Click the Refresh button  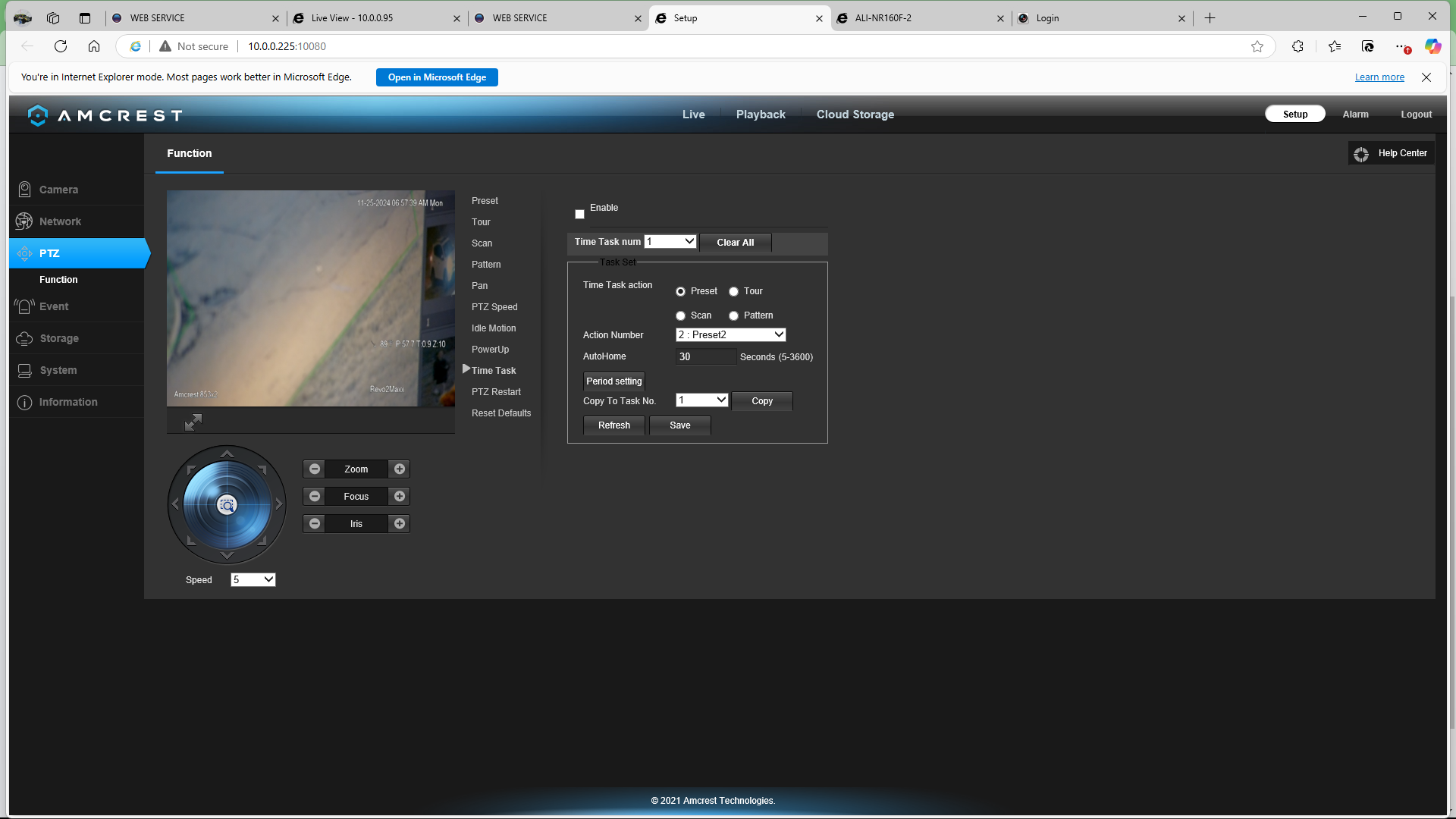click(x=614, y=425)
